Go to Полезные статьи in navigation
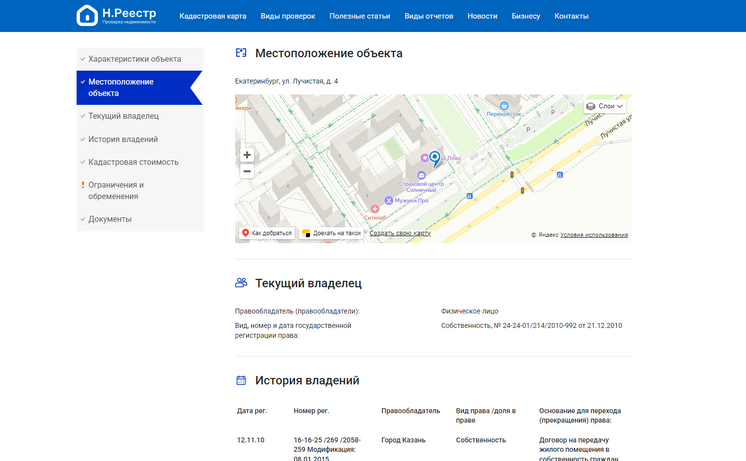 359,16
